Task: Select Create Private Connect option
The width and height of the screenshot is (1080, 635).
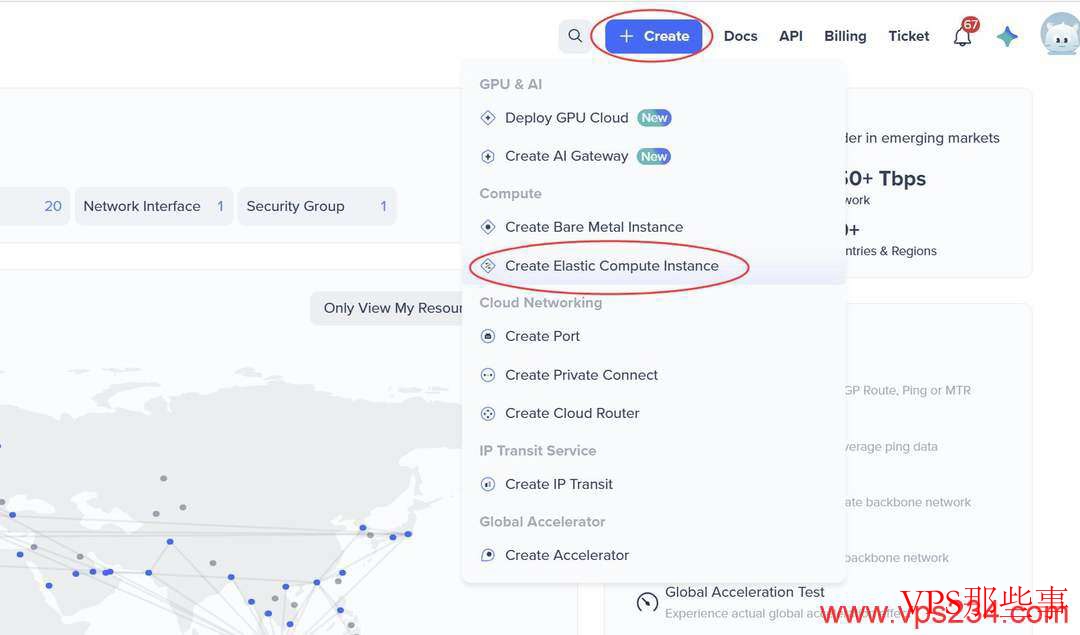Action: 581,375
